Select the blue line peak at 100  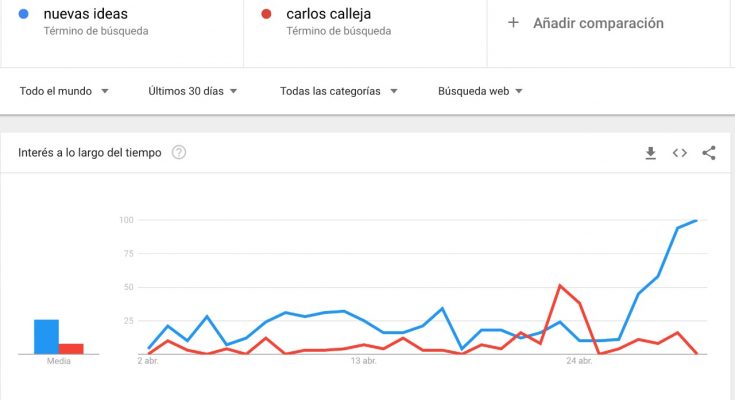click(x=696, y=220)
